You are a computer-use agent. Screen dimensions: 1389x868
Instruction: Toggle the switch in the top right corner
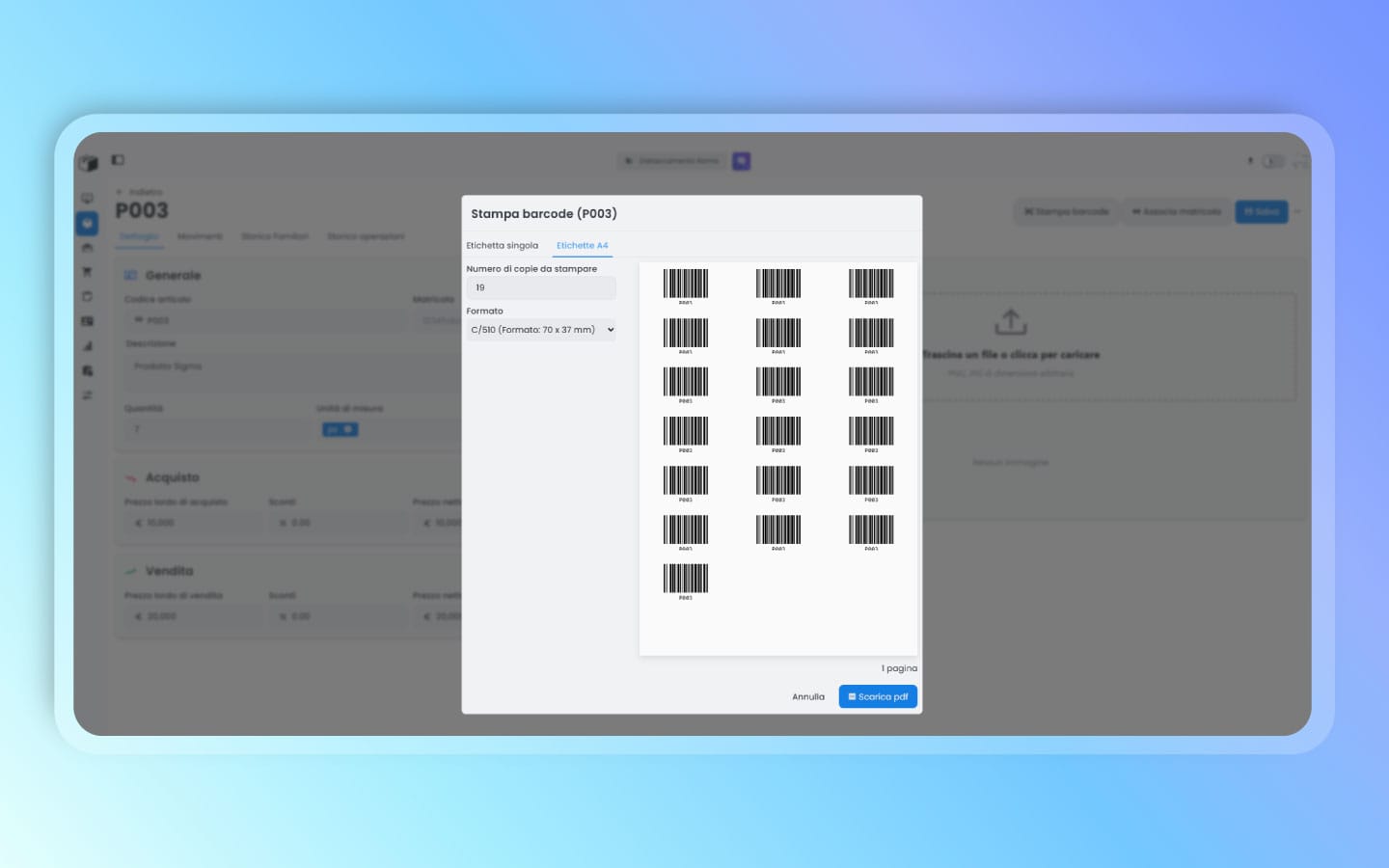[x=1273, y=161]
